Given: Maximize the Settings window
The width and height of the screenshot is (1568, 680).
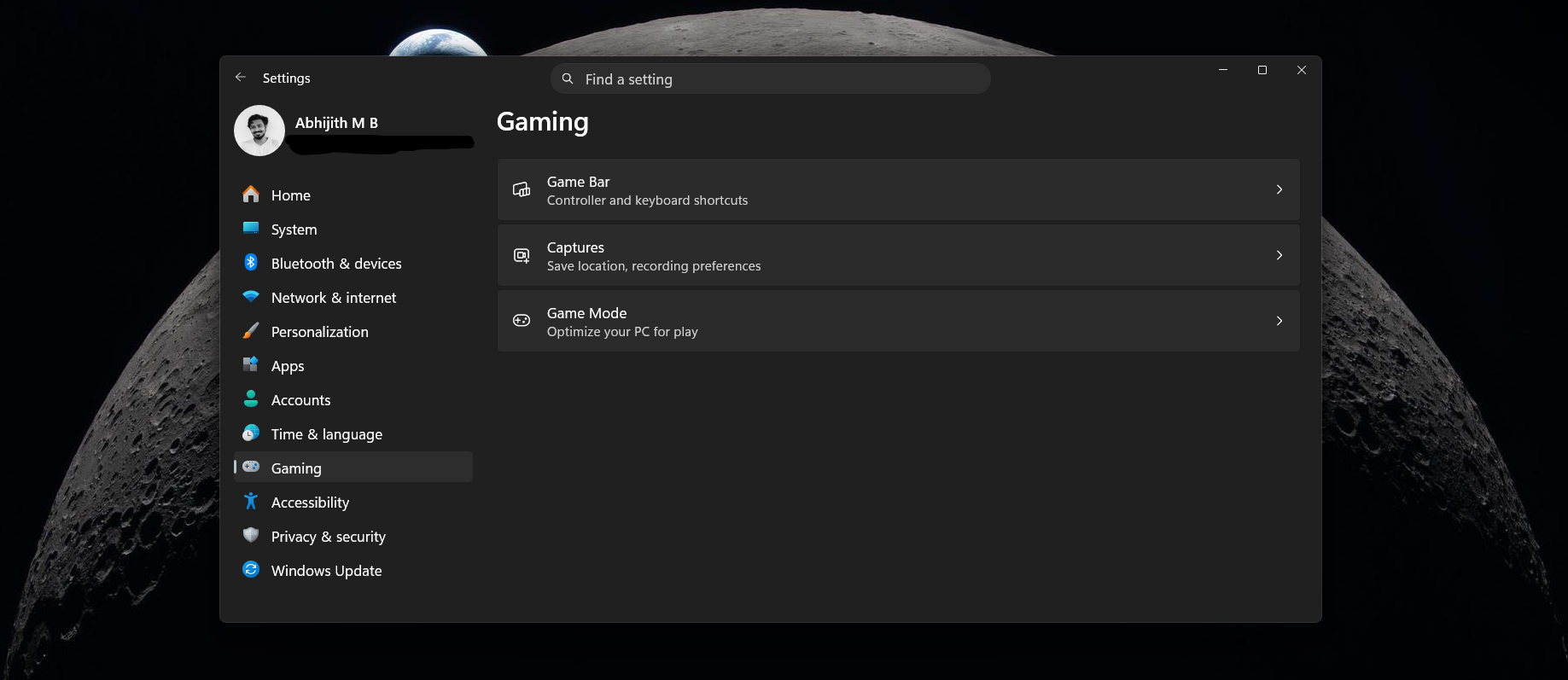Looking at the screenshot, I should (1262, 70).
